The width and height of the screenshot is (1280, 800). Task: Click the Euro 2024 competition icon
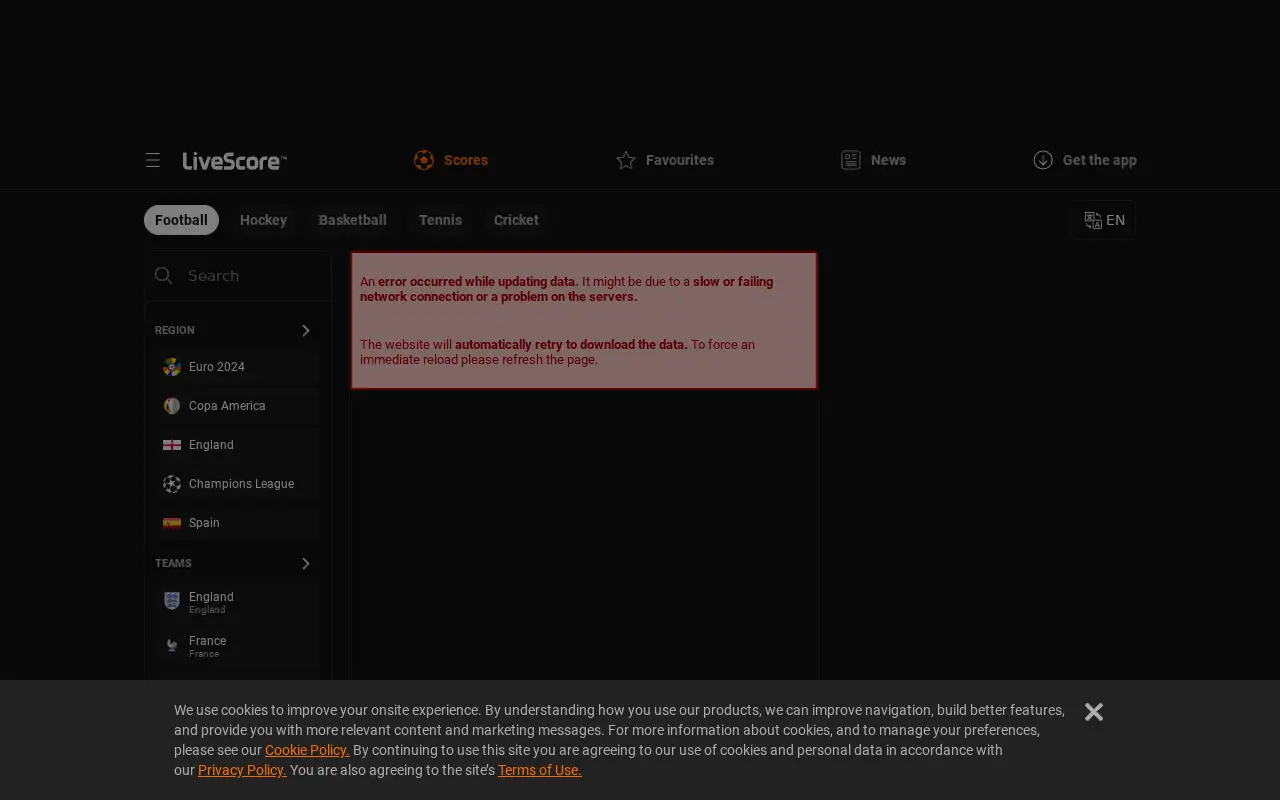pyautogui.click(x=172, y=367)
